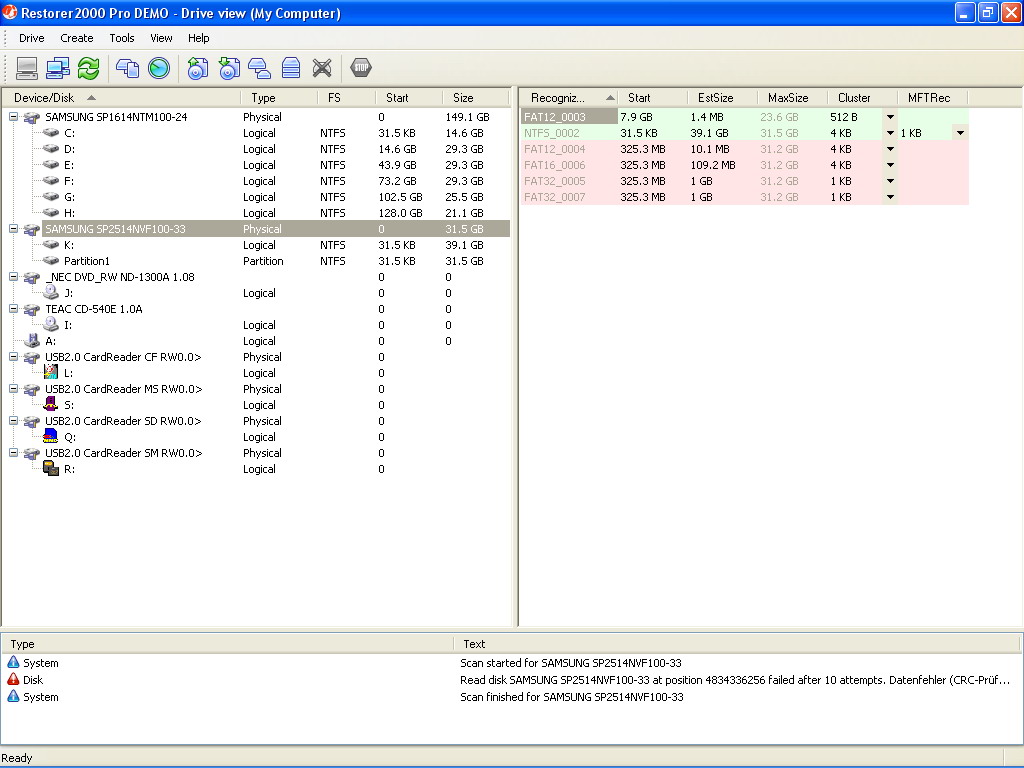Open the Cluster dropdown for FAT32_0005
The width and height of the screenshot is (1024, 768).
pos(890,181)
